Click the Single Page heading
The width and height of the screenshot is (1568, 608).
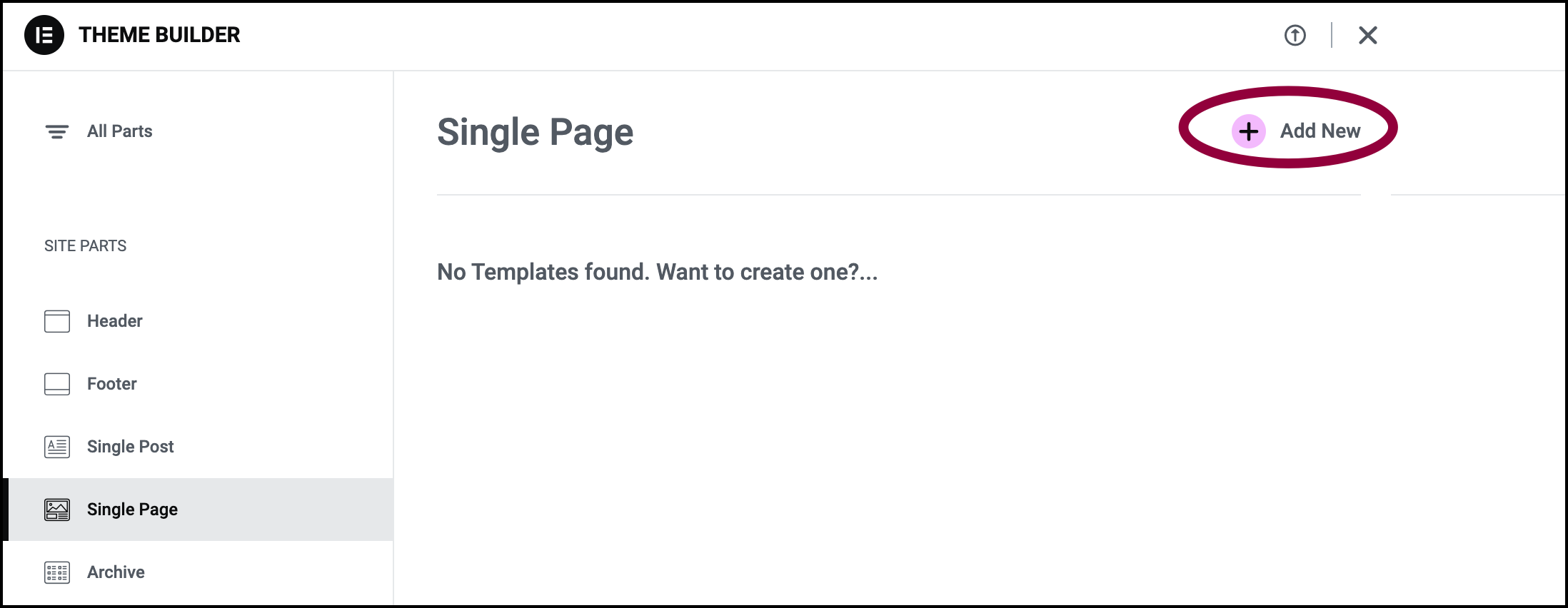point(535,133)
